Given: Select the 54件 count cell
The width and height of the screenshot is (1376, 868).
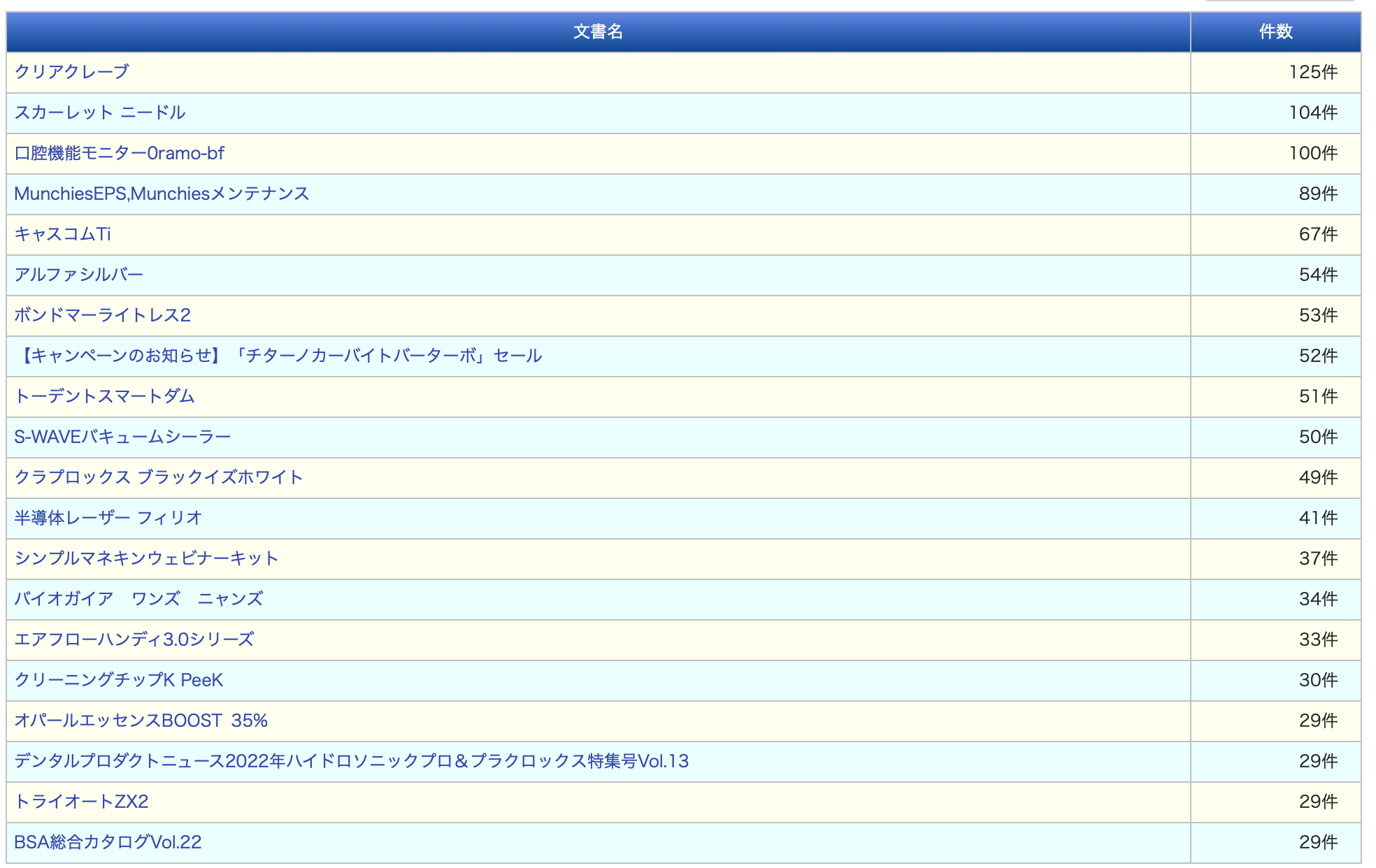Looking at the screenshot, I should click(x=1276, y=275).
